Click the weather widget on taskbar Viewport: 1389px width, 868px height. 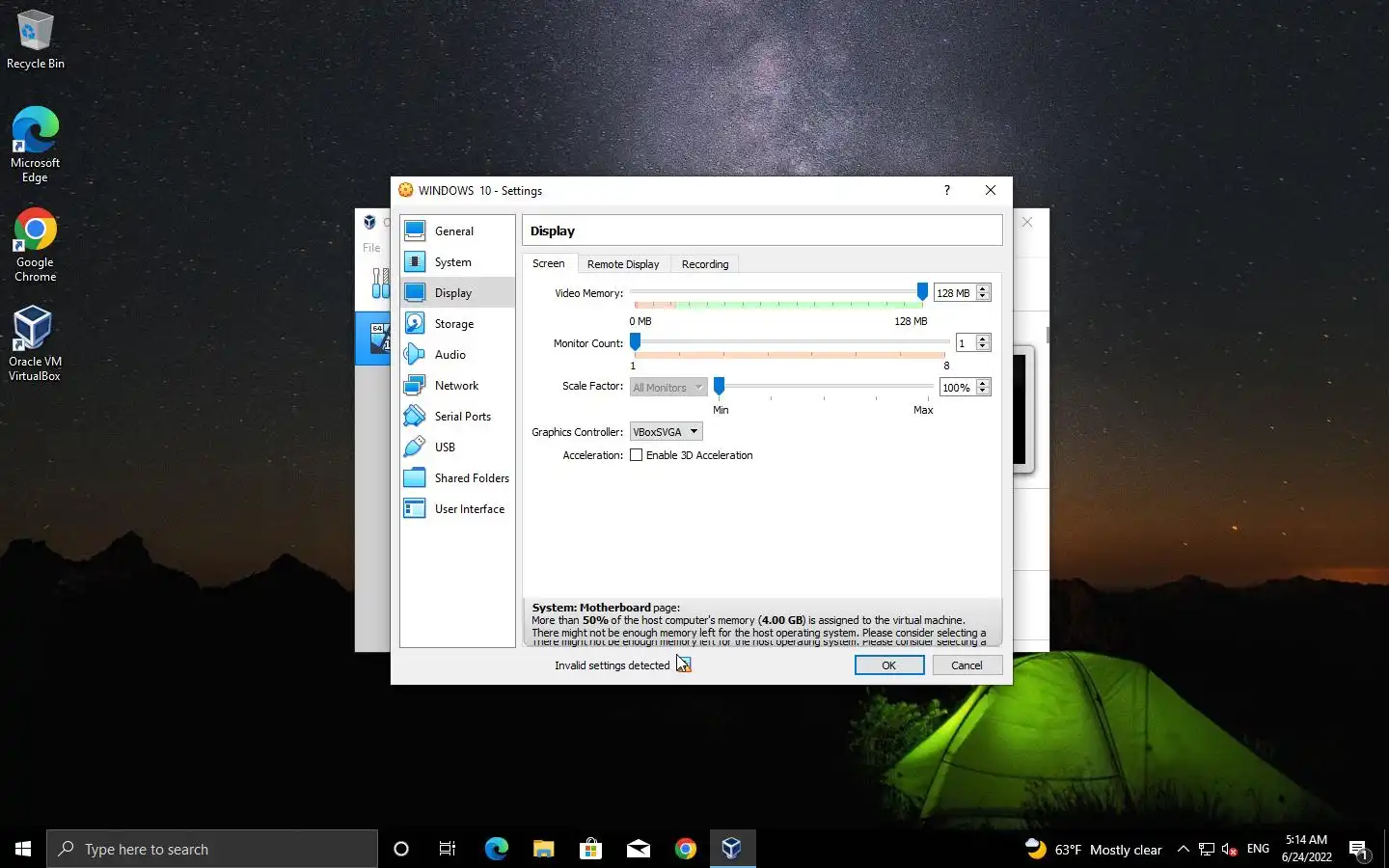pos(1093,850)
